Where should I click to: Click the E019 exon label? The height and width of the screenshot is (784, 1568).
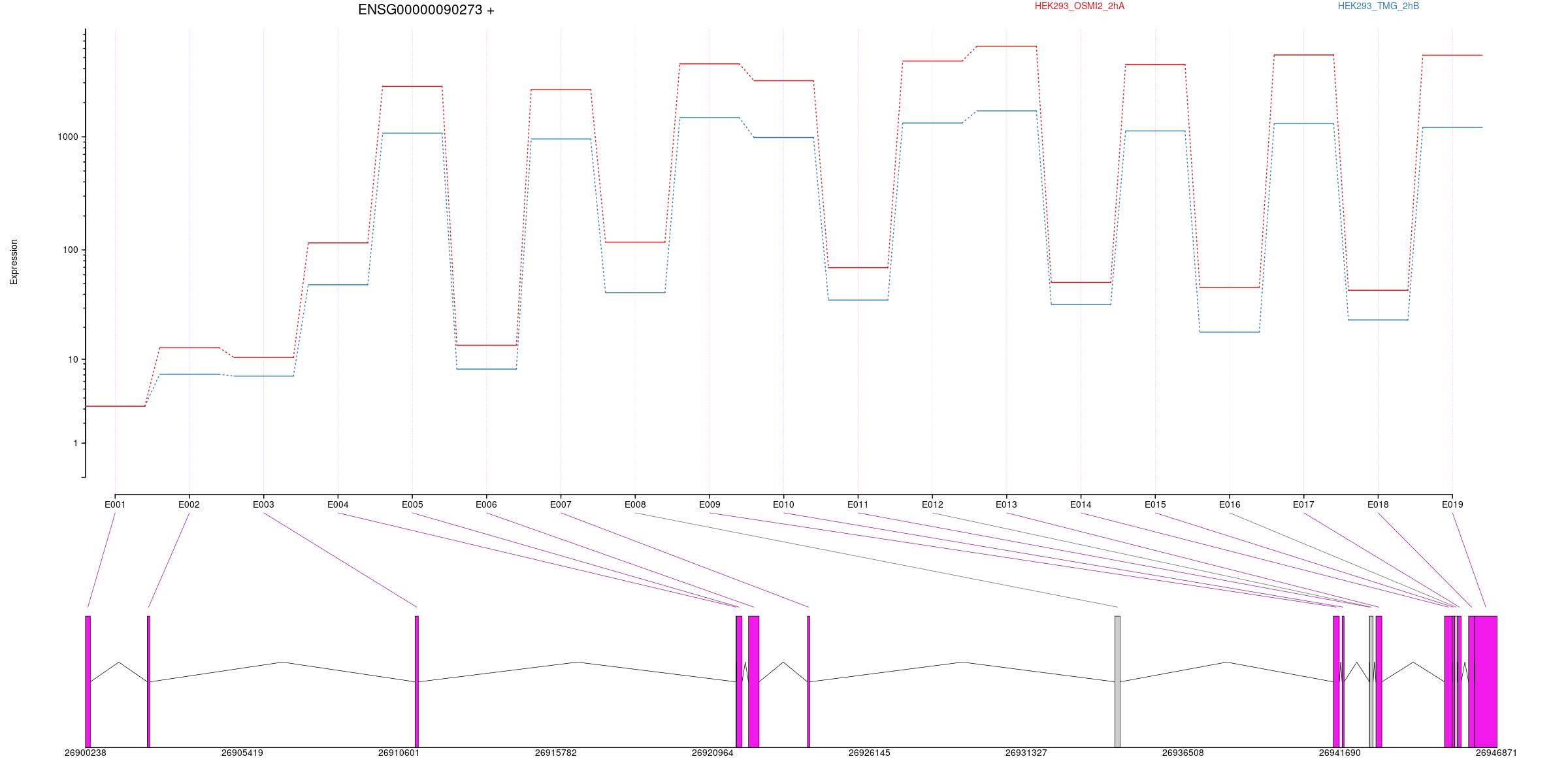point(1452,504)
